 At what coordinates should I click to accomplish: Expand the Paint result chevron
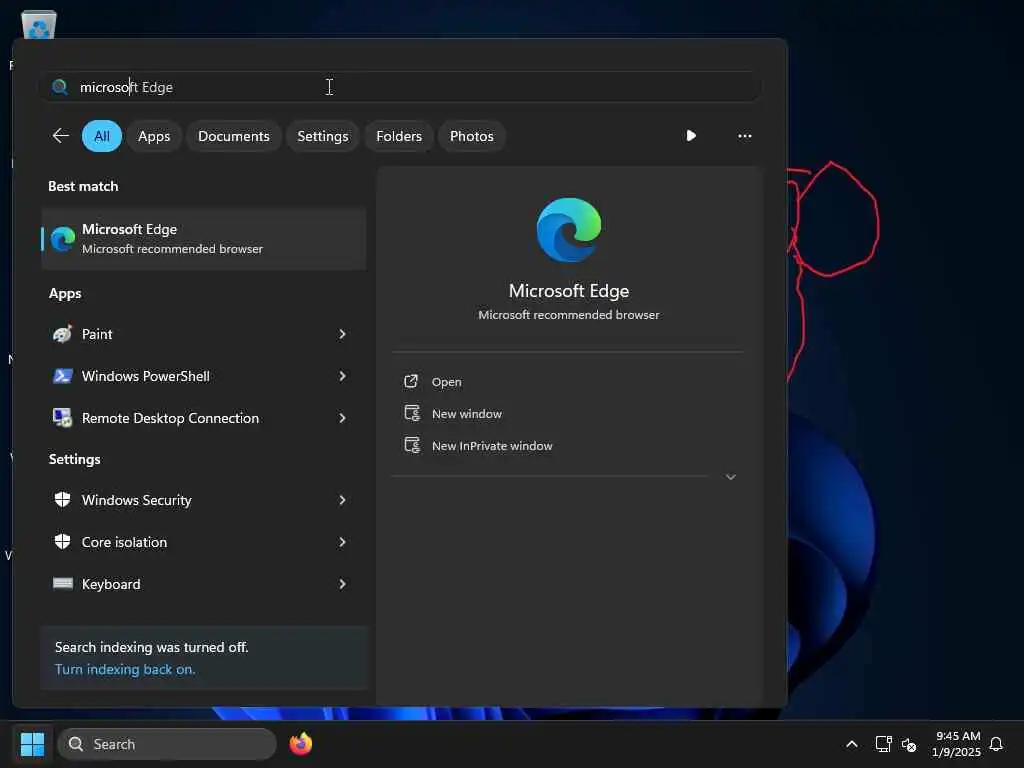click(342, 334)
